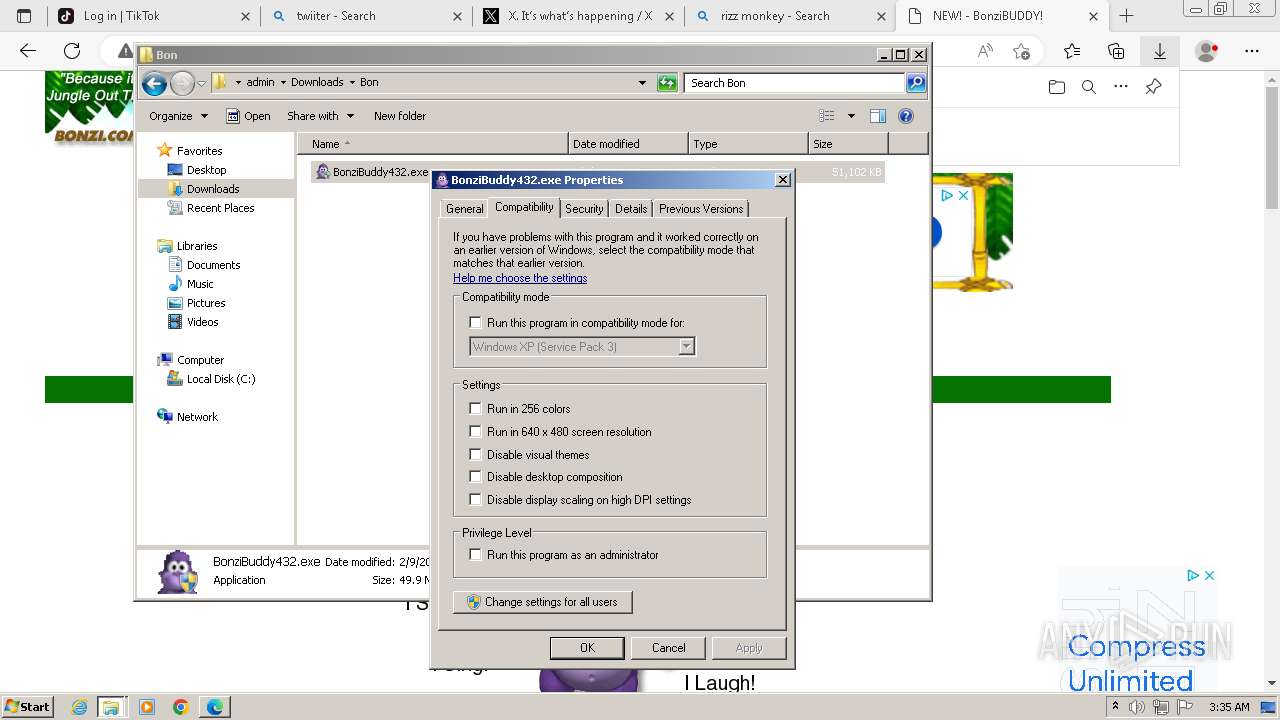Click the Search Bon magnifier icon
Image resolution: width=1280 pixels, height=720 pixels.
916,83
